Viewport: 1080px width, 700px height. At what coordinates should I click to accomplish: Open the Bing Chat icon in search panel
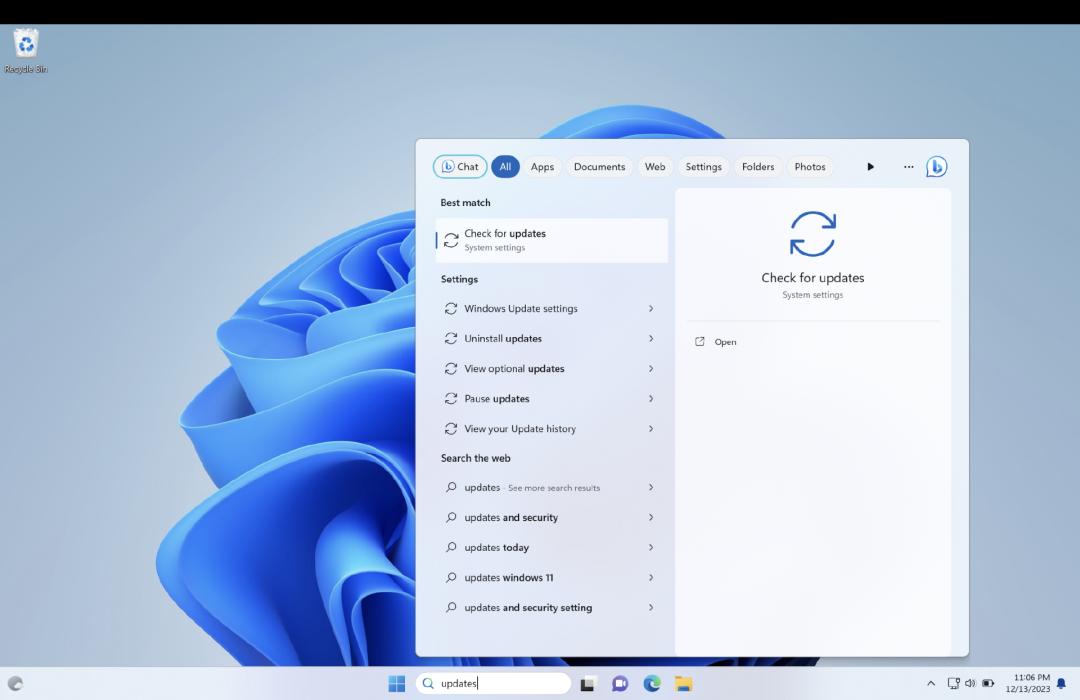936,167
